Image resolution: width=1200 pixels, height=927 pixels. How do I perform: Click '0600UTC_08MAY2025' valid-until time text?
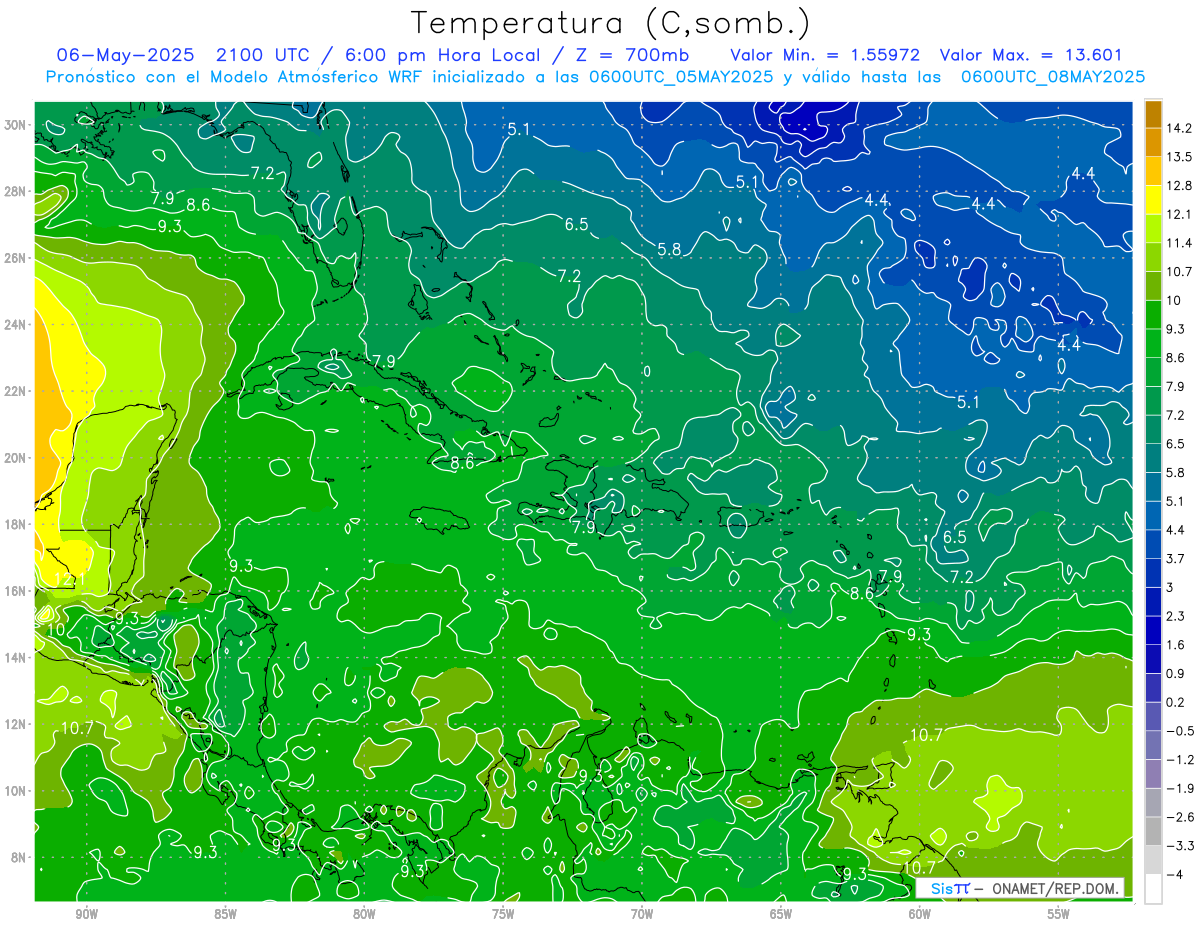coord(1053,77)
